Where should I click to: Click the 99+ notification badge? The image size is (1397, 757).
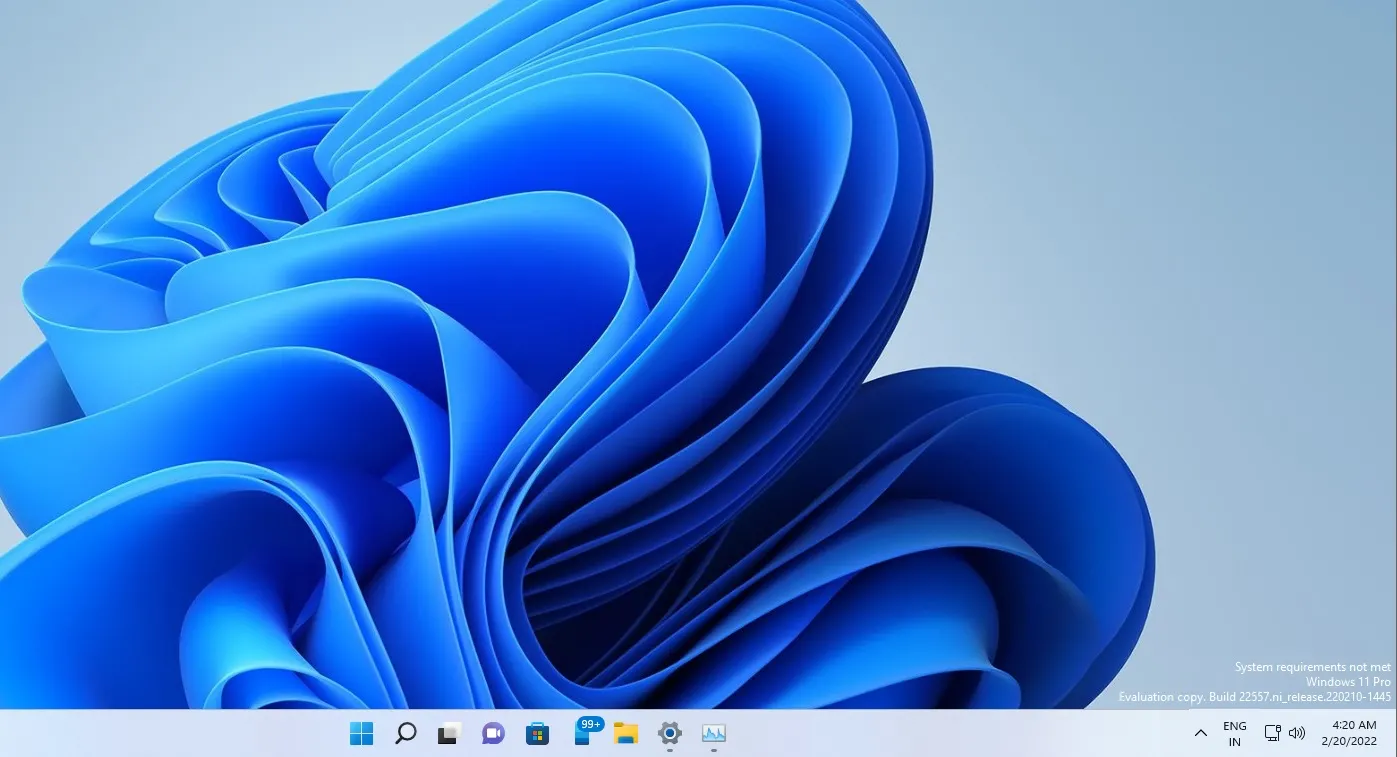tap(589, 724)
